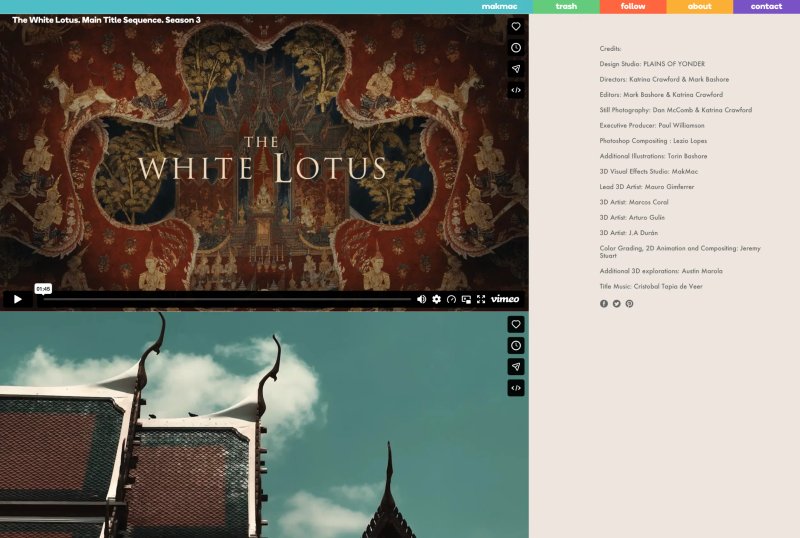Share on Twitter icon under credits
The image size is (800, 538).
point(617,304)
